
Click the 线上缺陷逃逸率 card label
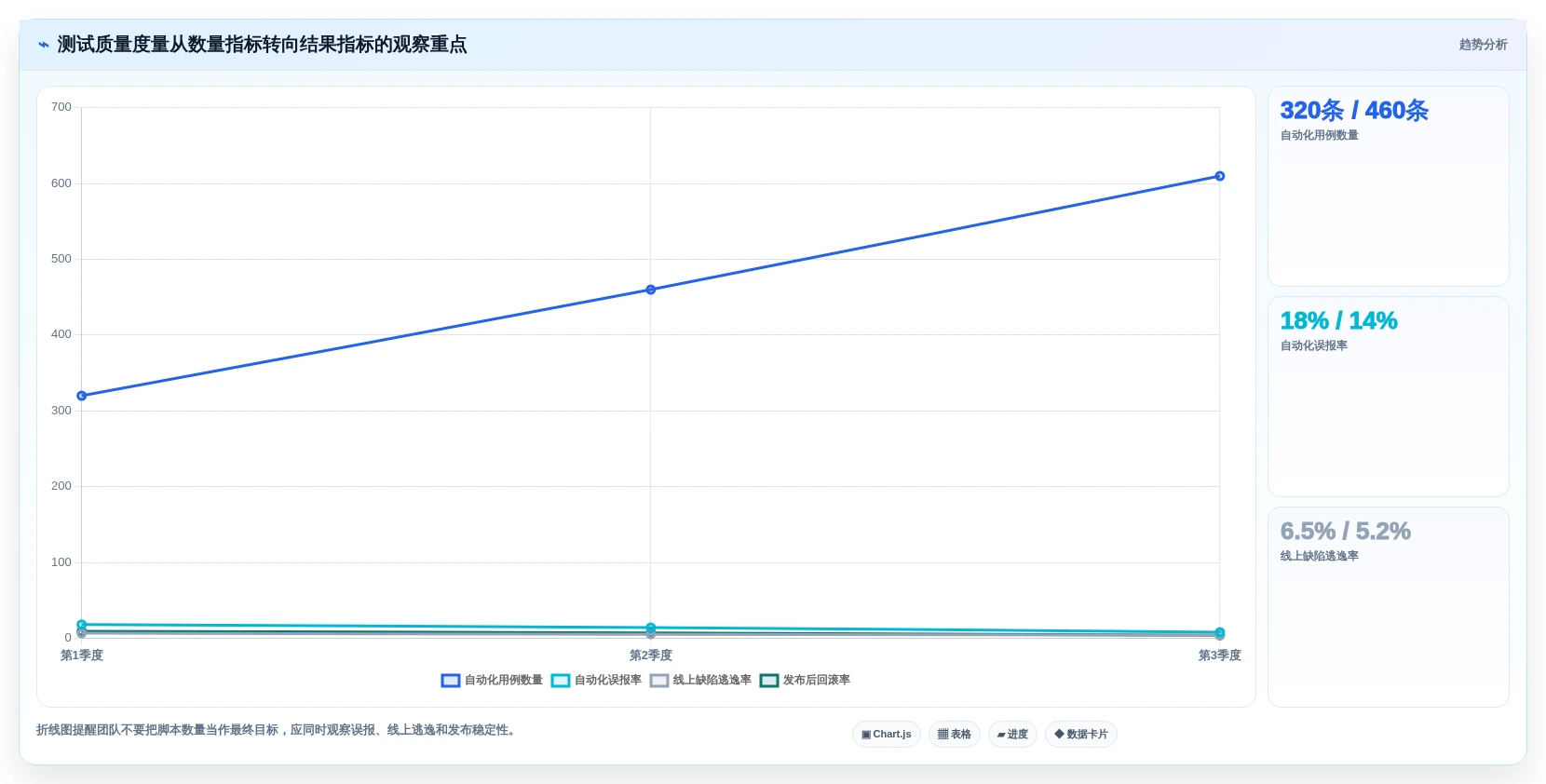tap(1319, 556)
